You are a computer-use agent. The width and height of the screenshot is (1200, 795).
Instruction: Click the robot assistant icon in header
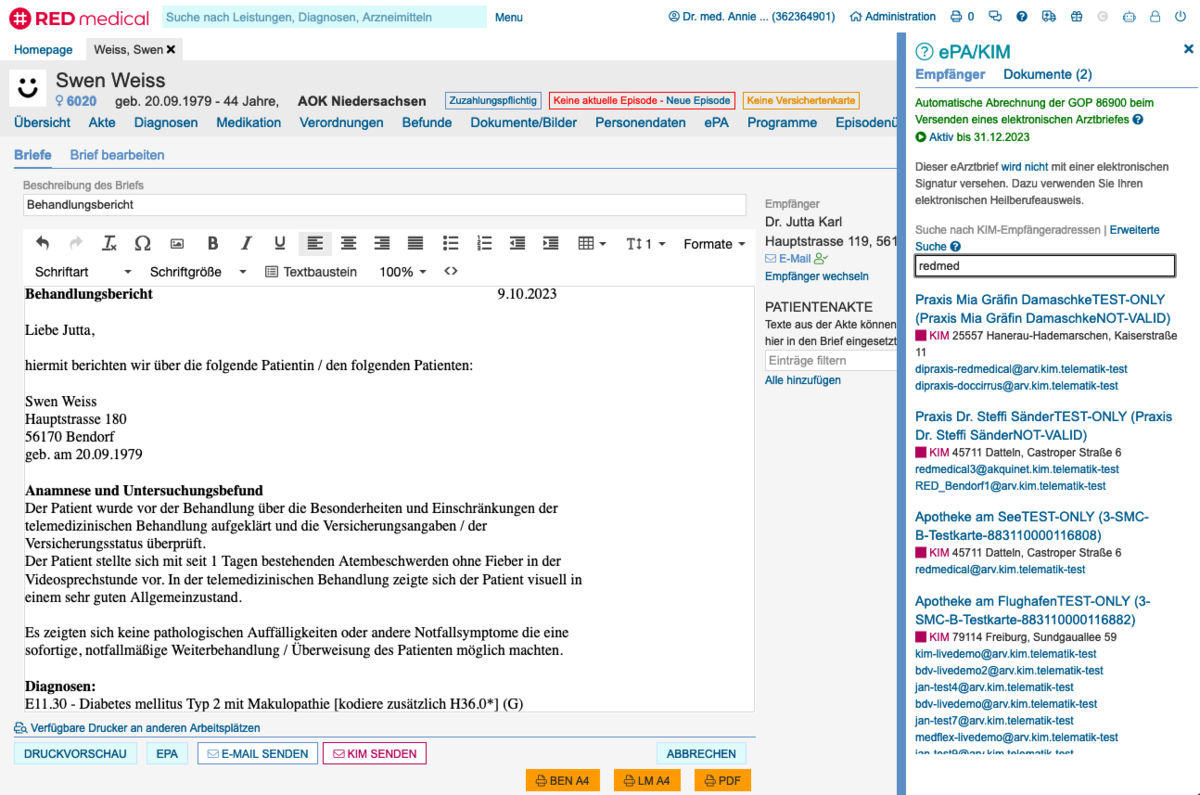(1130, 17)
